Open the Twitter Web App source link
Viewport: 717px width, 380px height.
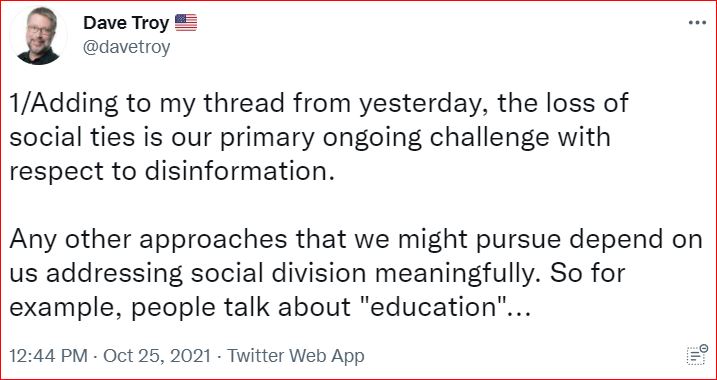(296, 356)
